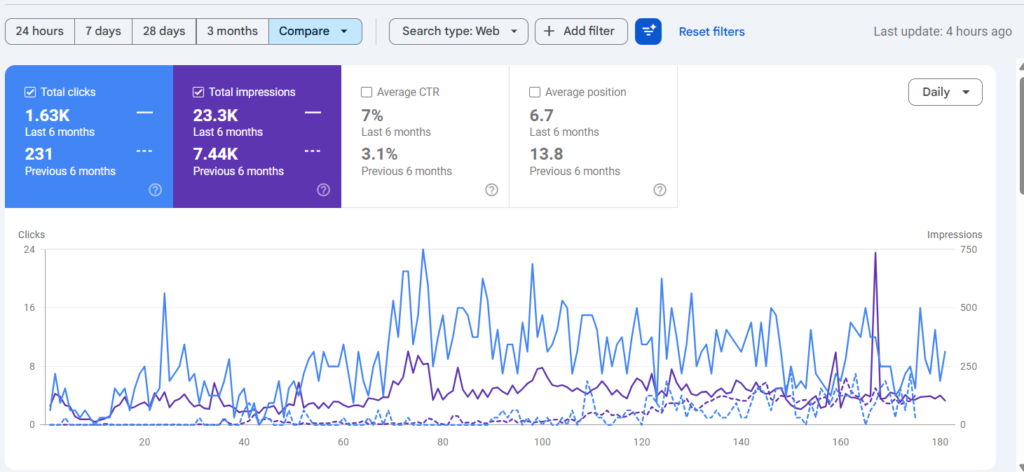The height and width of the screenshot is (472, 1024).
Task: Uncheck the Total clicks checkbox
Action: pos(30,92)
